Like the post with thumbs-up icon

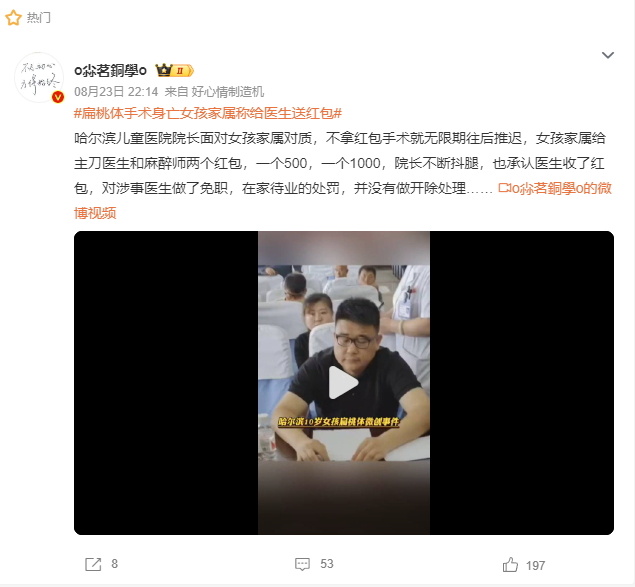510,564
